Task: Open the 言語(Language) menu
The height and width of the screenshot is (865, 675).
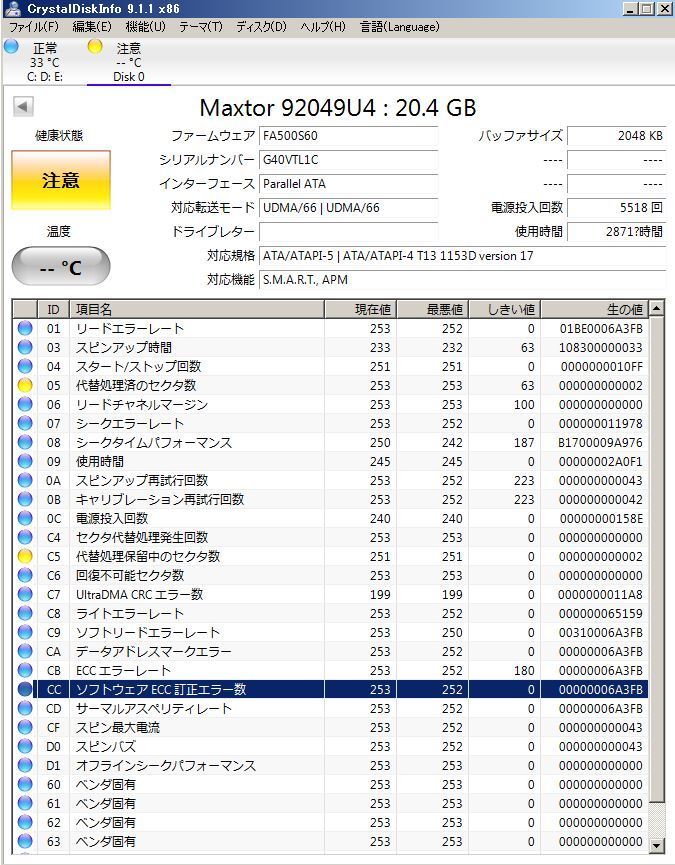Action: 400,26
